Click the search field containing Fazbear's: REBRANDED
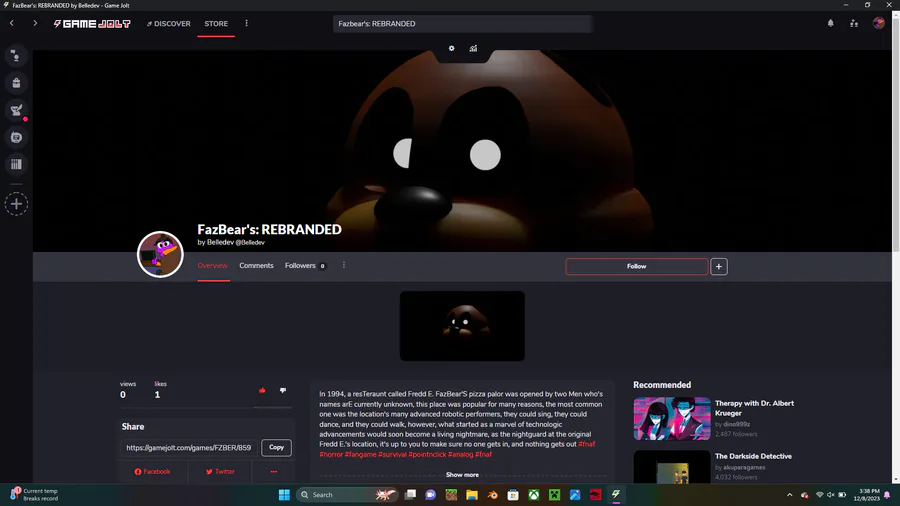Image resolution: width=900 pixels, height=506 pixels. (x=462, y=24)
